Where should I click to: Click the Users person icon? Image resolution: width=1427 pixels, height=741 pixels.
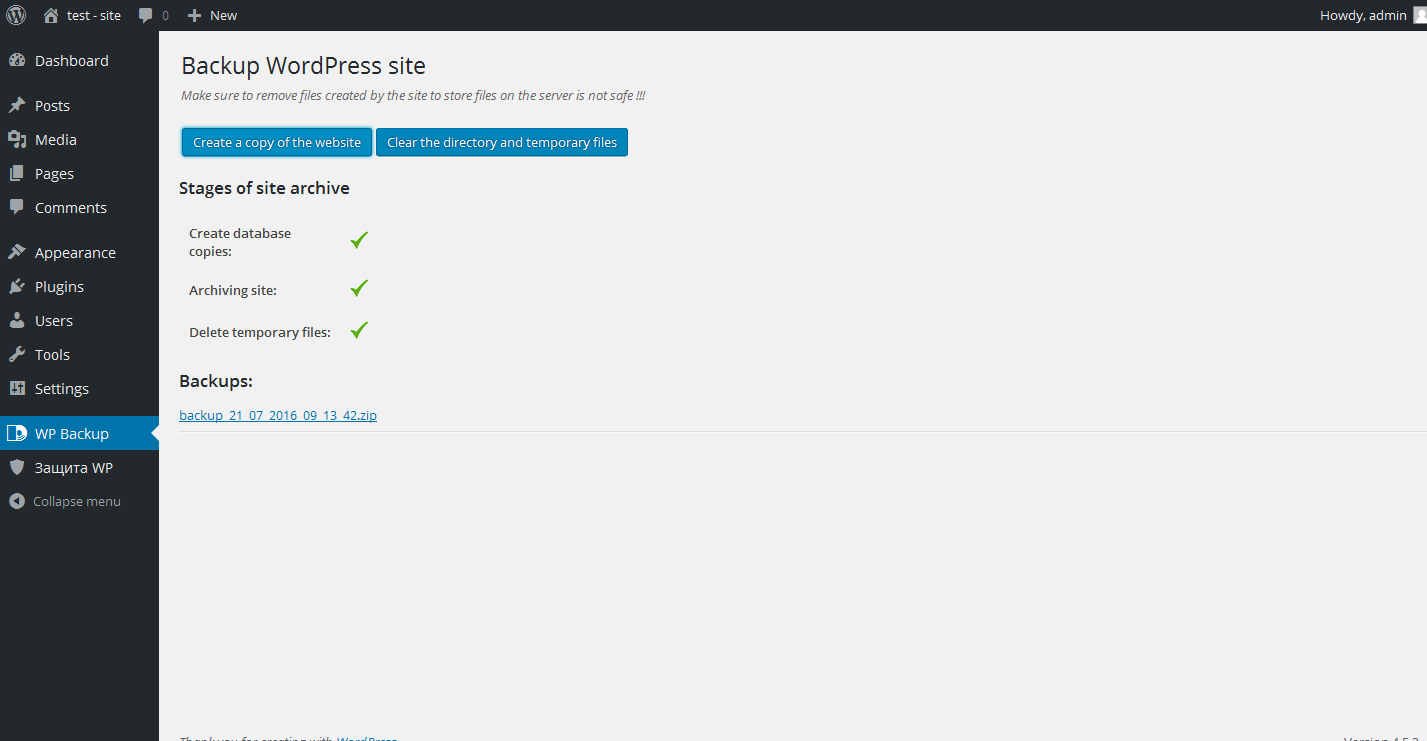coord(17,321)
